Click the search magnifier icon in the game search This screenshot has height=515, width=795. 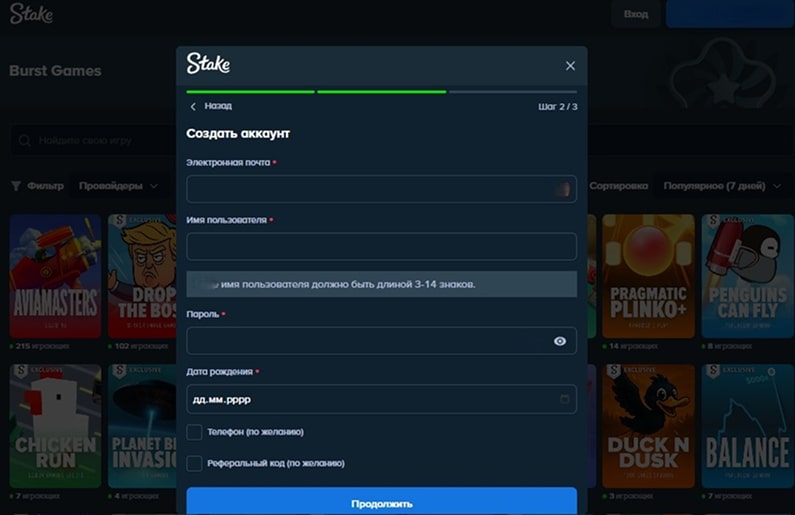(25, 140)
